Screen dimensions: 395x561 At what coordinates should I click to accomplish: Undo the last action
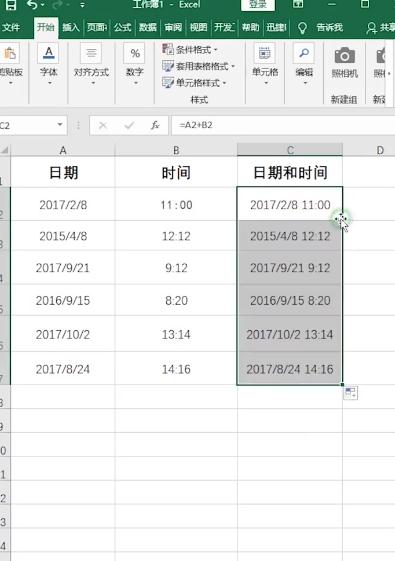(32, 5)
